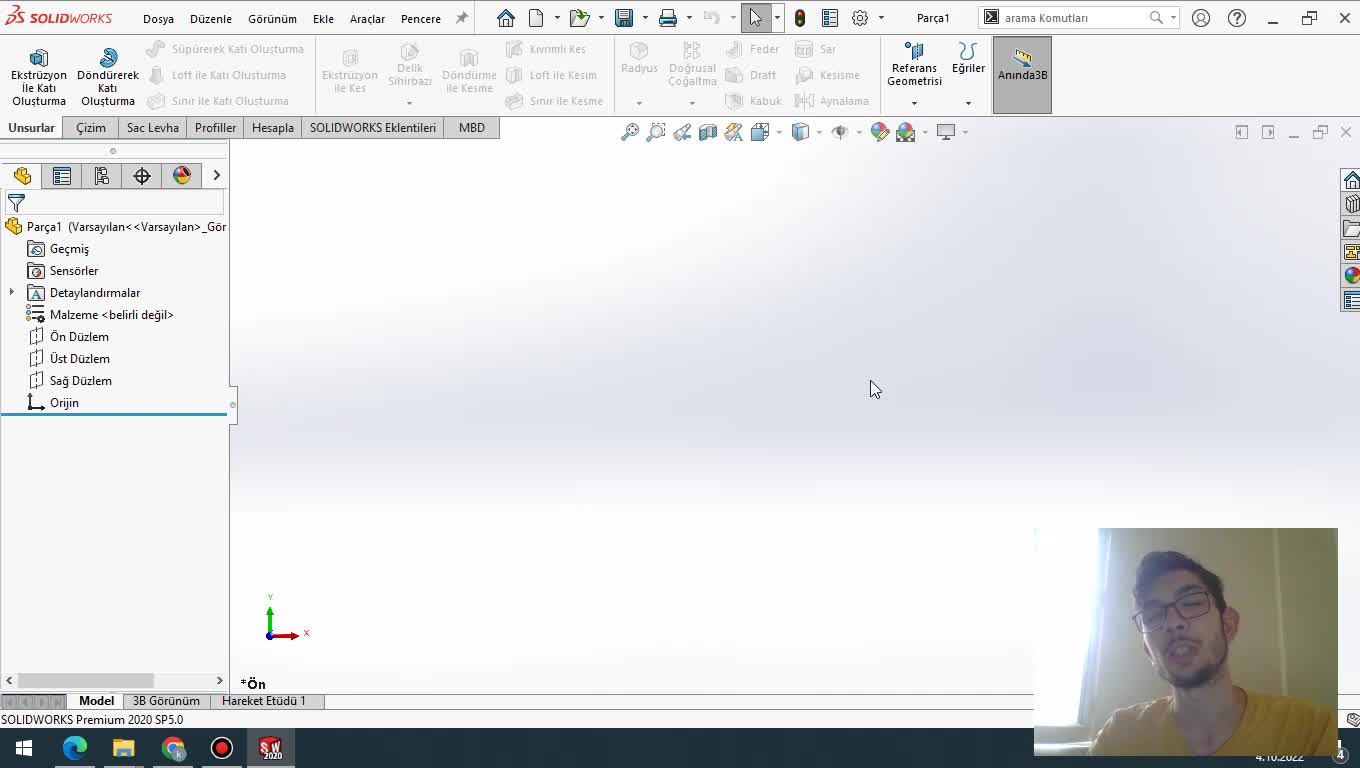Click the Print icon
Viewport: 1360px width, 768px height.
click(x=668, y=18)
